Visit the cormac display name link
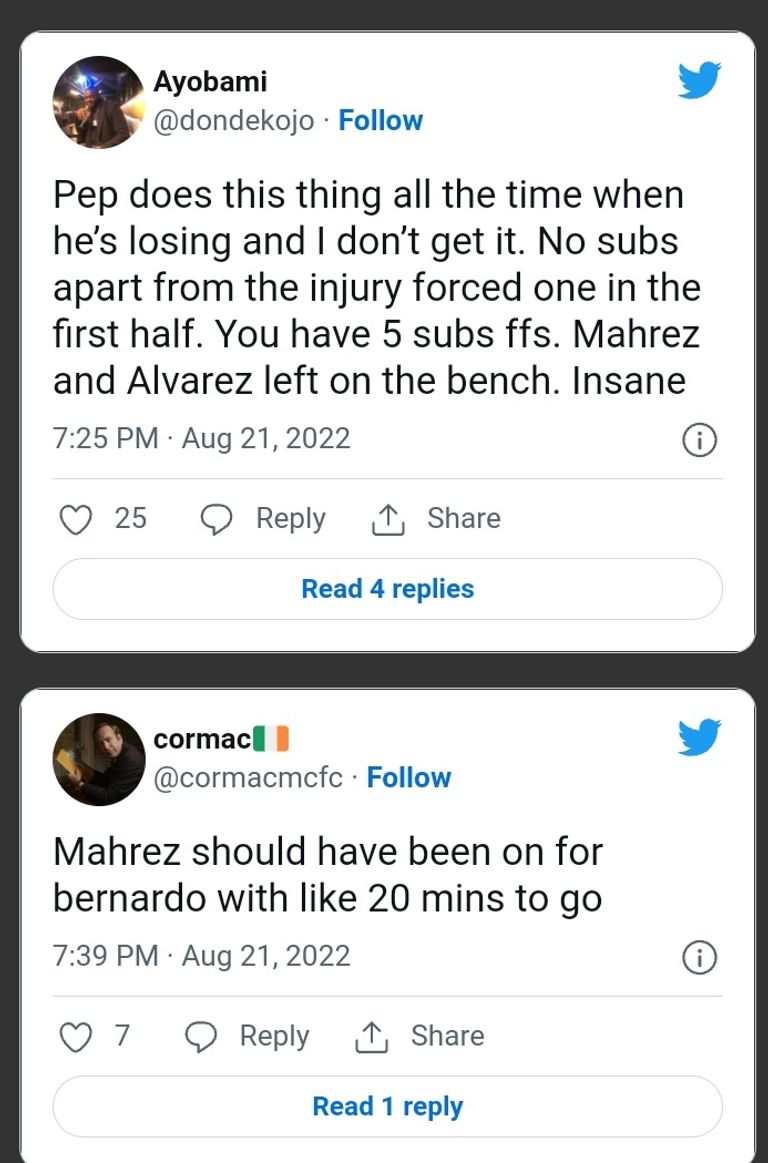The image size is (768, 1163). (x=202, y=738)
